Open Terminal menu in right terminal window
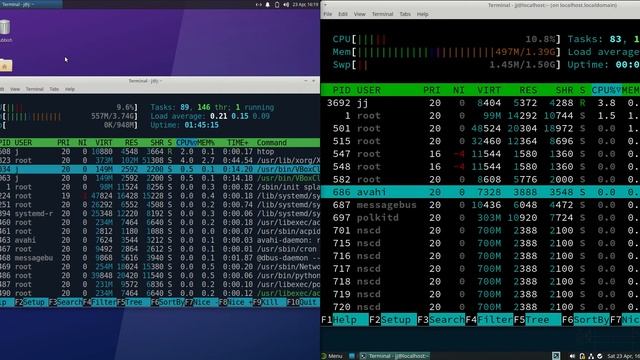This screenshot has height=360, width=640. pos(382,14)
